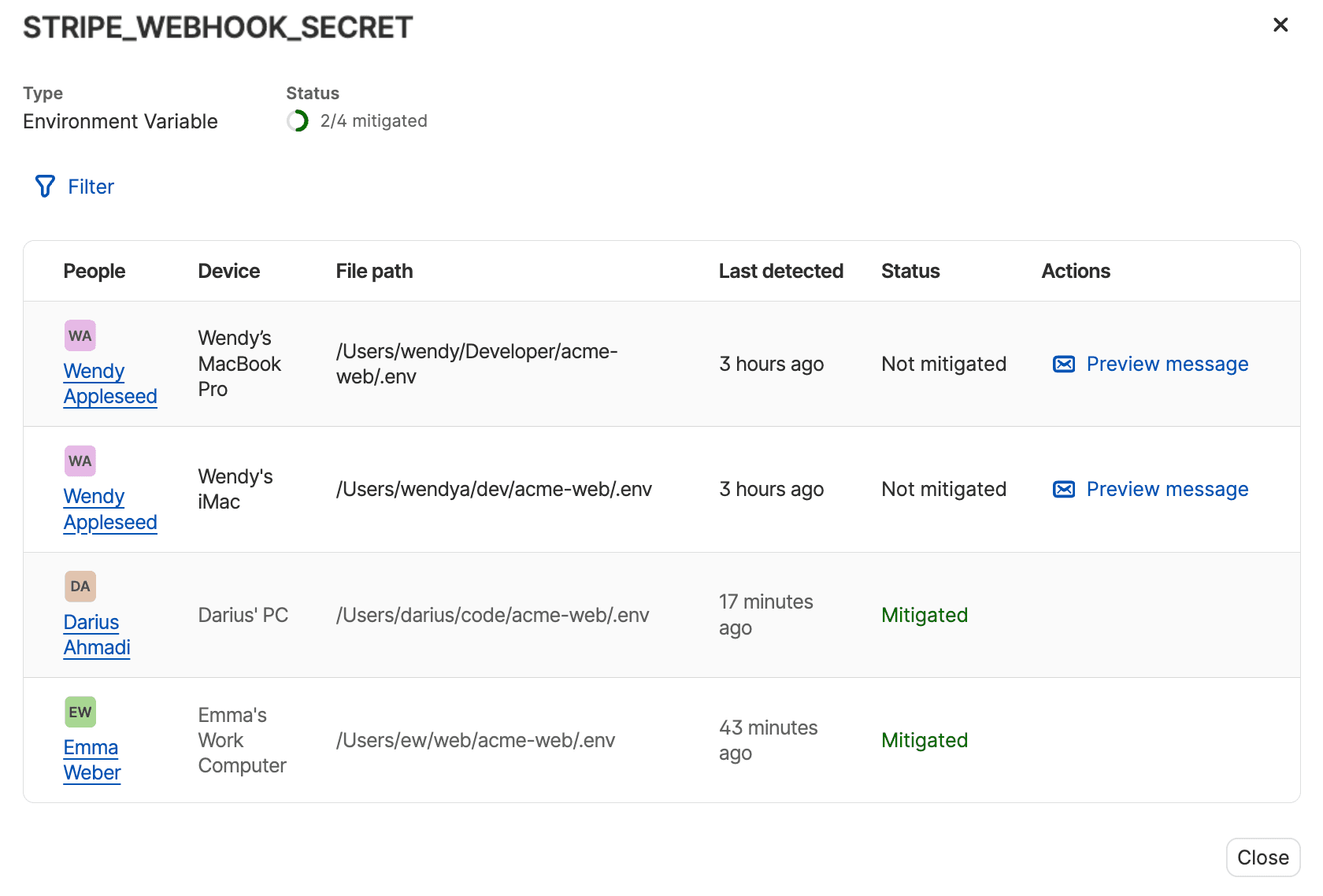Image resolution: width=1323 pixels, height=896 pixels.
Task: Click Not mitigated status for Wendy's MacBook Pro
Action: click(944, 364)
